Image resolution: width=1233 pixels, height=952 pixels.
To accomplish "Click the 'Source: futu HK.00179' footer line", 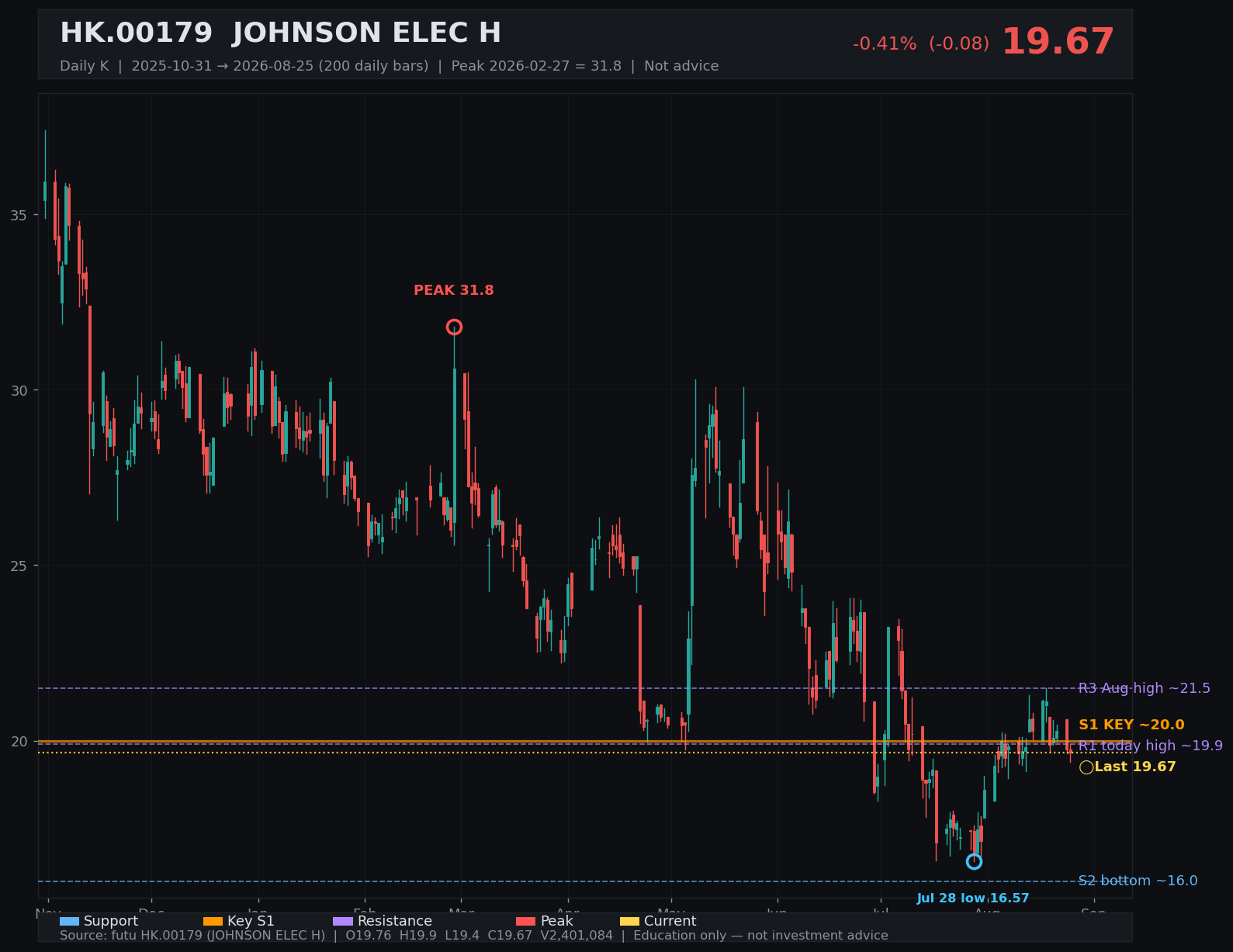I will point(473,936).
